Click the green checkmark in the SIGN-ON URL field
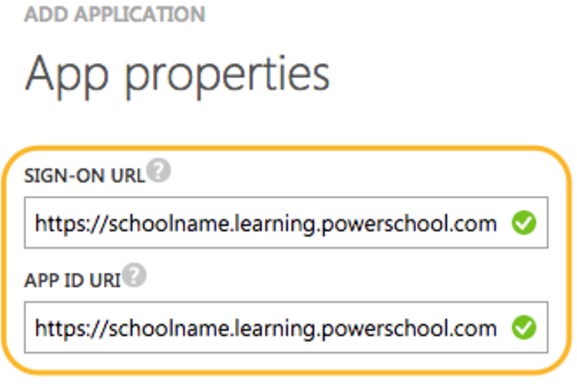 pyautogui.click(x=524, y=223)
